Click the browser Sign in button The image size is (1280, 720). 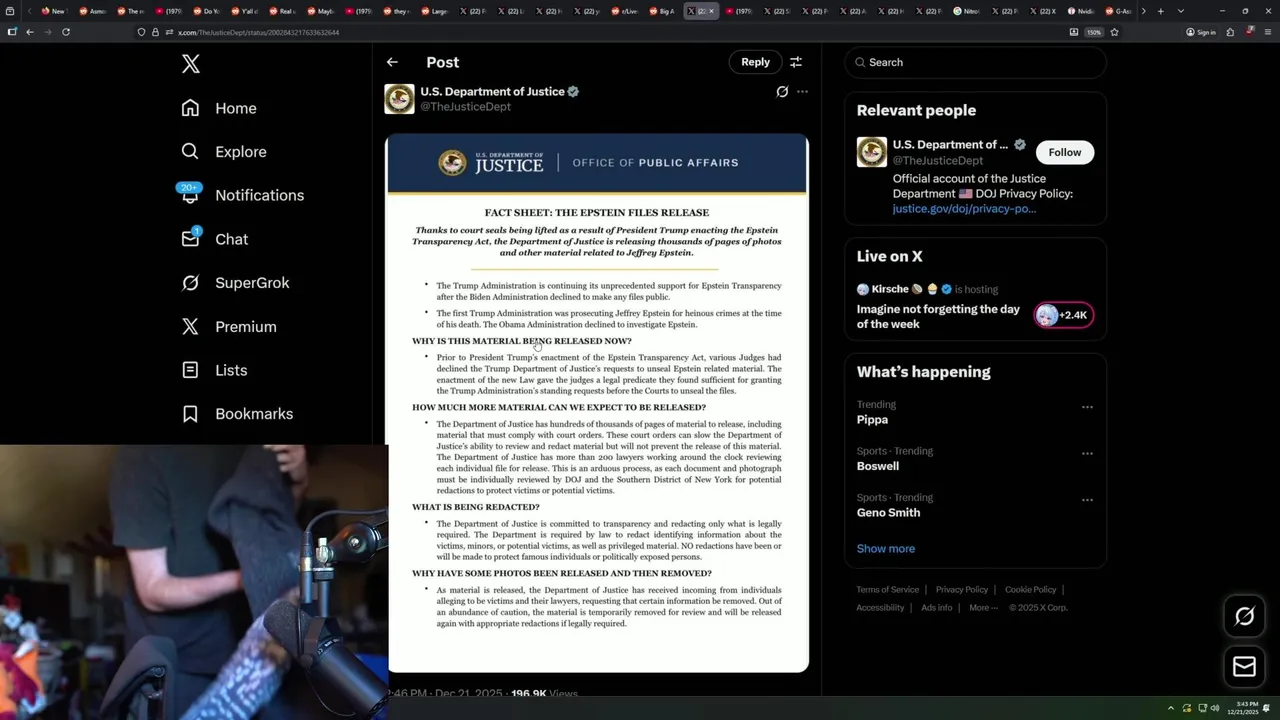[x=1201, y=32]
